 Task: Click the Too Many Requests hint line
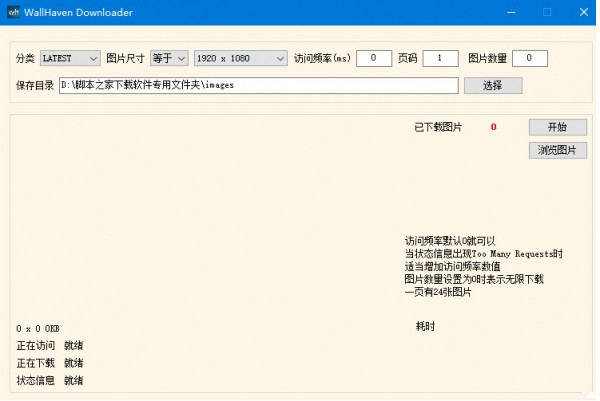(484, 254)
